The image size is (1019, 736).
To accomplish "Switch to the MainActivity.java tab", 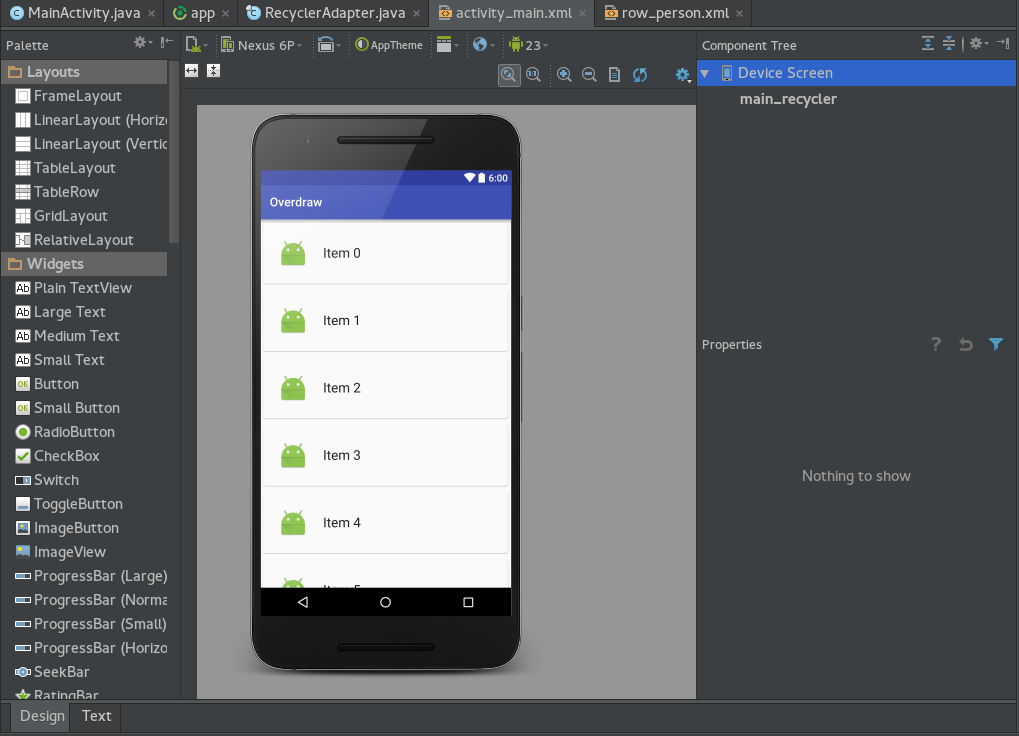I will (71, 13).
